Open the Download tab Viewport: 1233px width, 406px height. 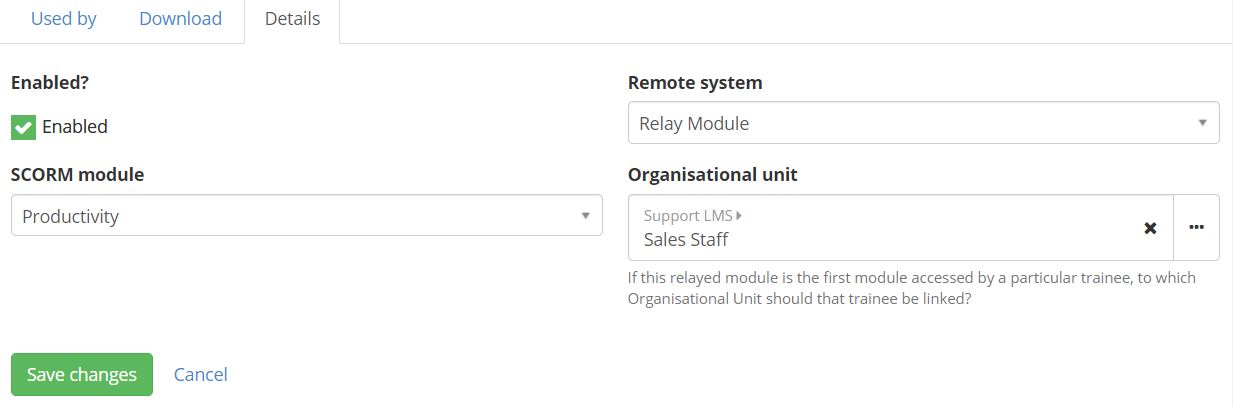[x=180, y=19]
